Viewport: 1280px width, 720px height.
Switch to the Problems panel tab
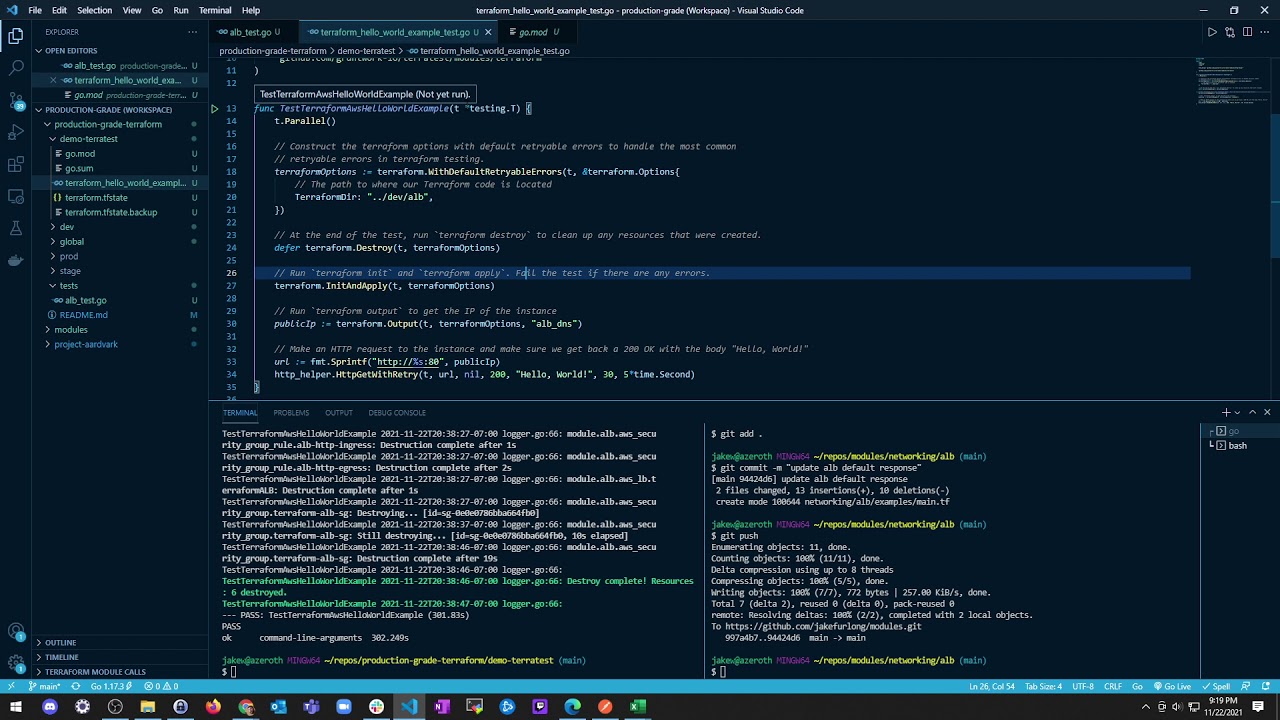(291, 412)
